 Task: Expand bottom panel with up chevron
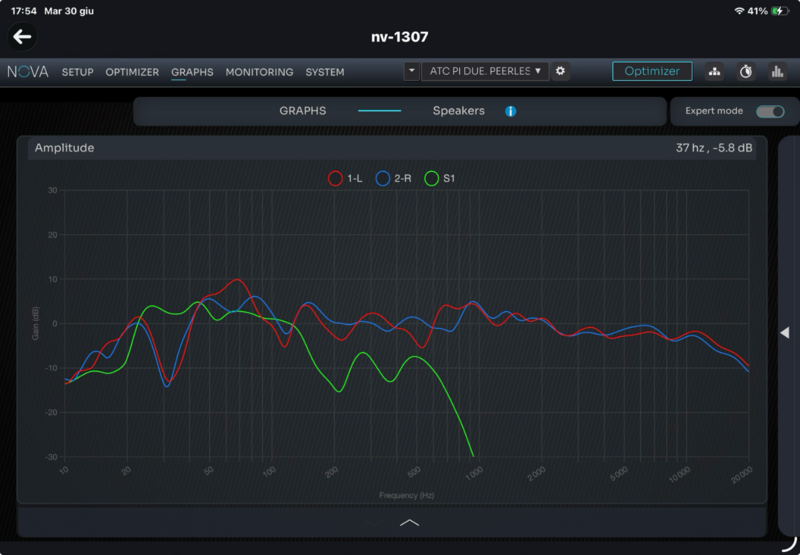coord(409,522)
